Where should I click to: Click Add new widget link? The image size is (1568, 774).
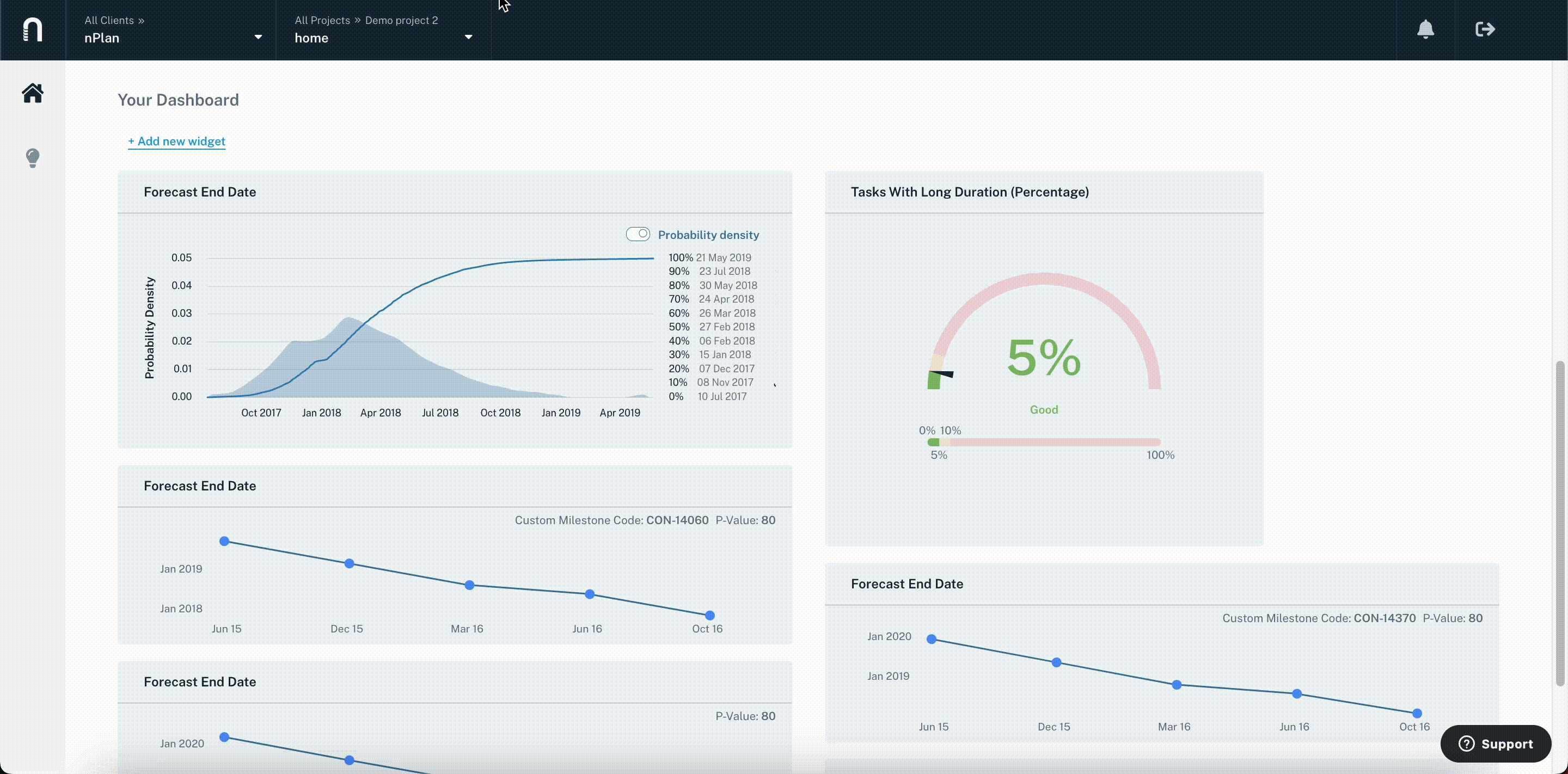[176, 141]
